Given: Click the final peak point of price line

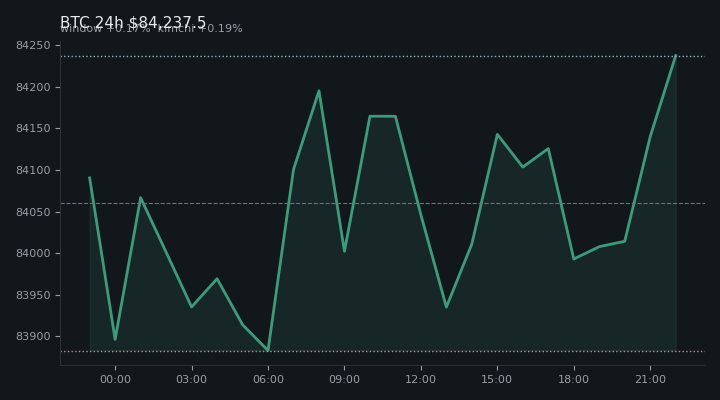Looking at the screenshot, I should (x=675, y=56).
